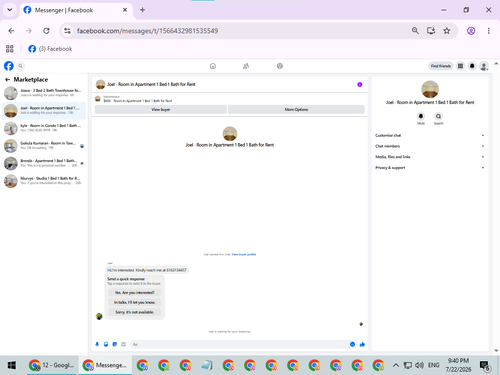Attach a file with the photo icon
The image size is (500, 375).
coord(106,344)
